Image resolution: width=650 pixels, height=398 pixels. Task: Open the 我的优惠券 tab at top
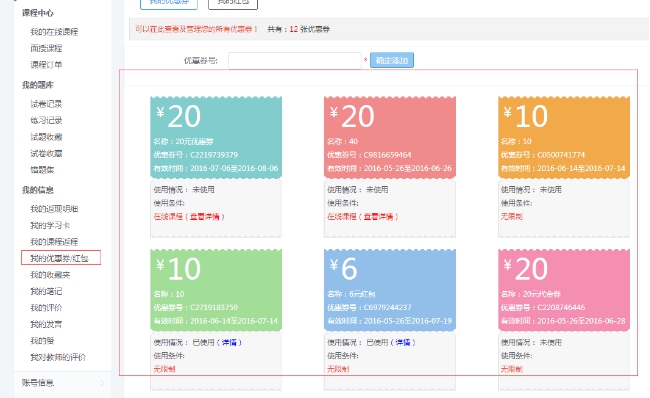(x=169, y=3)
